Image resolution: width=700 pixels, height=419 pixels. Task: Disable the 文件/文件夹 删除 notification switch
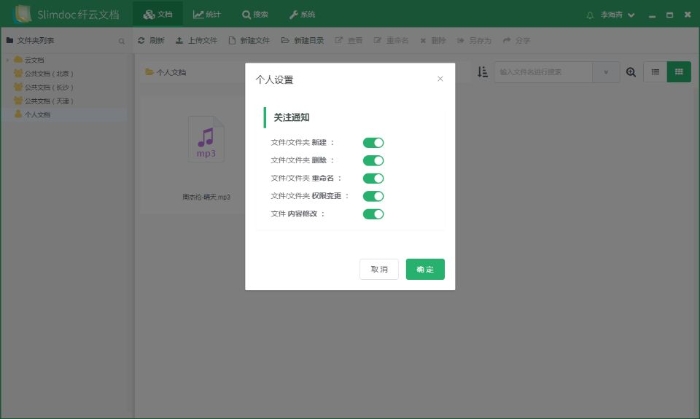pos(373,160)
